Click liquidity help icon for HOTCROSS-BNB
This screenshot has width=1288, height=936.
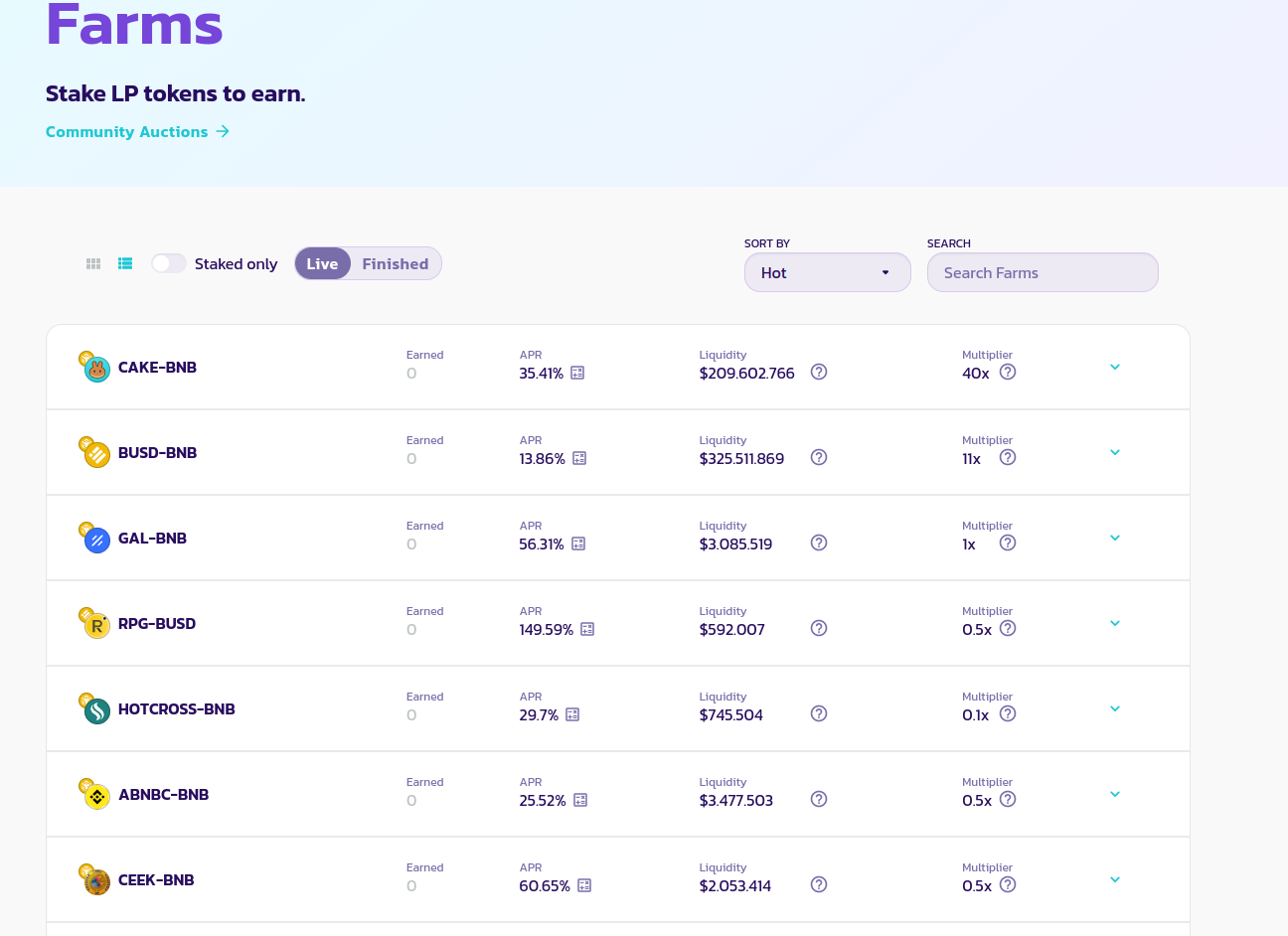[819, 713]
